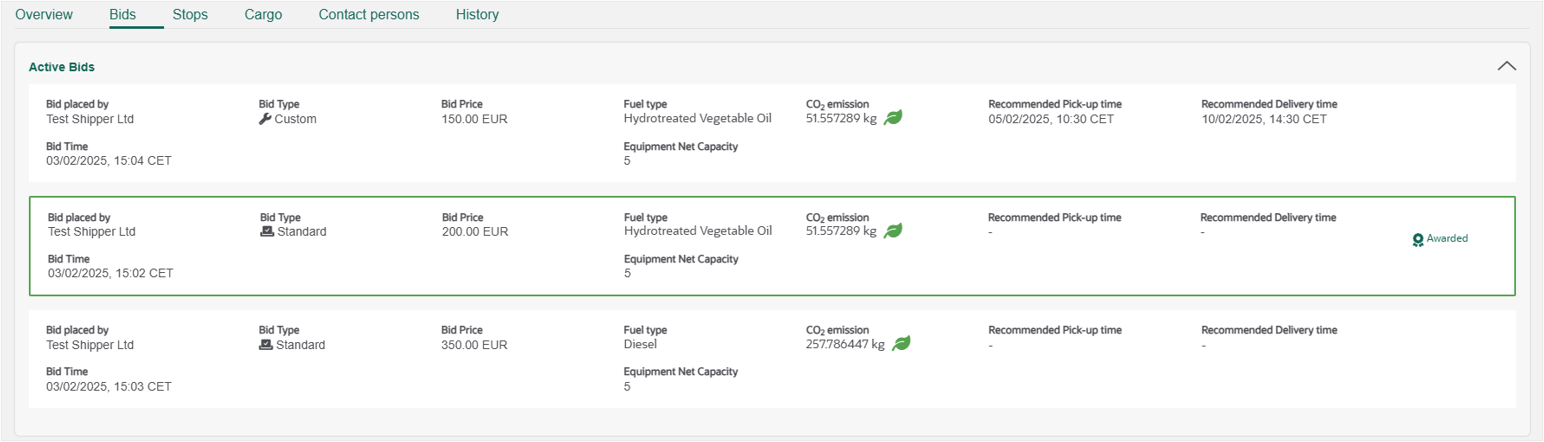The image size is (1544, 442).
Task: Click the Active Bids section heading
Action: (62, 67)
